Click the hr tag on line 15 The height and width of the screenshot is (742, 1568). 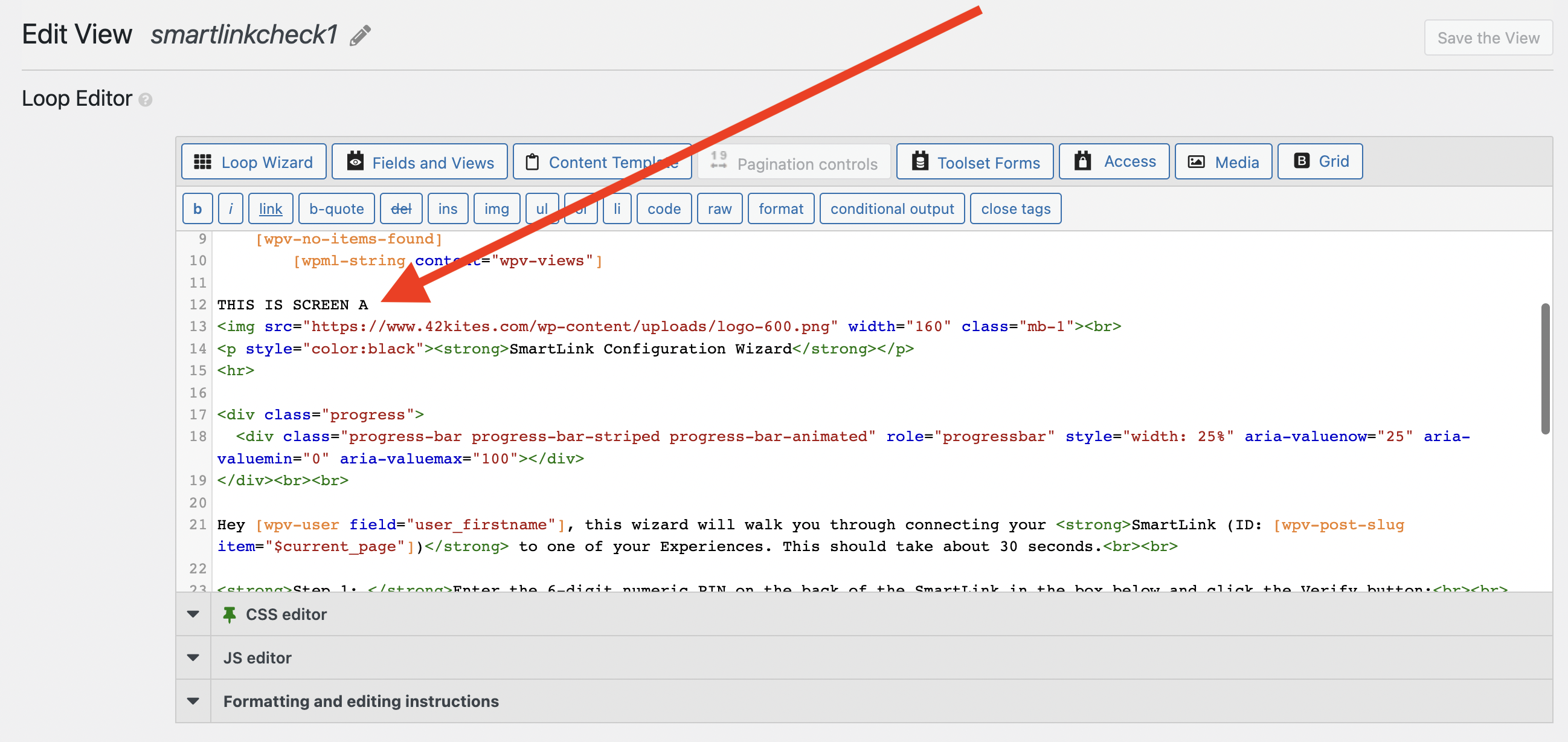[x=236, y=370]
